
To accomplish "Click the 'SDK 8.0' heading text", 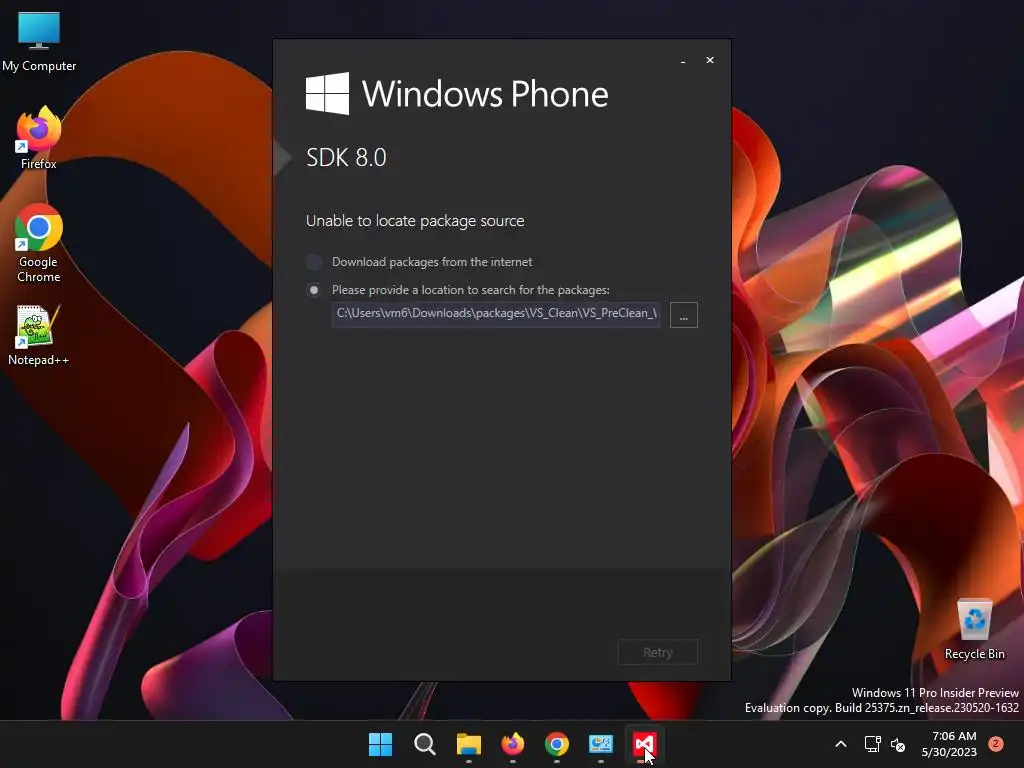I will coord(346,157).
